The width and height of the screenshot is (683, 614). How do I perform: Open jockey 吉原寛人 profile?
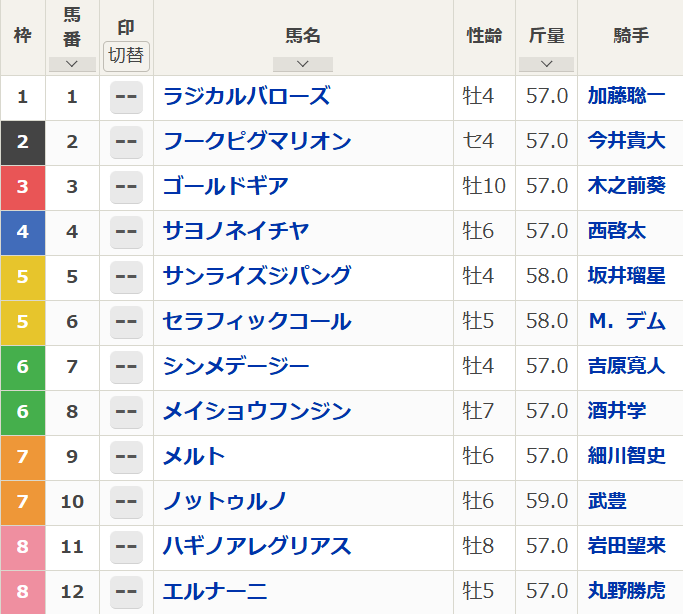626,366
